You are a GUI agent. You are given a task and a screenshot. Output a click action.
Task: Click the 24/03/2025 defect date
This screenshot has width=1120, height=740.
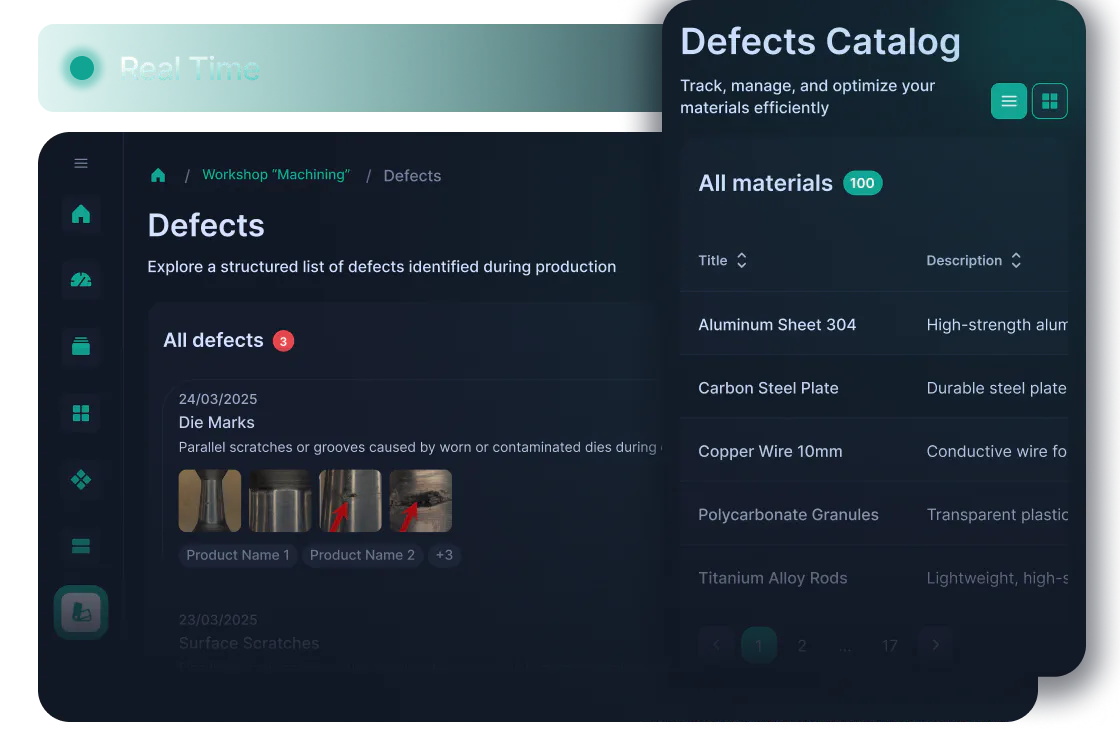(218, 399)
